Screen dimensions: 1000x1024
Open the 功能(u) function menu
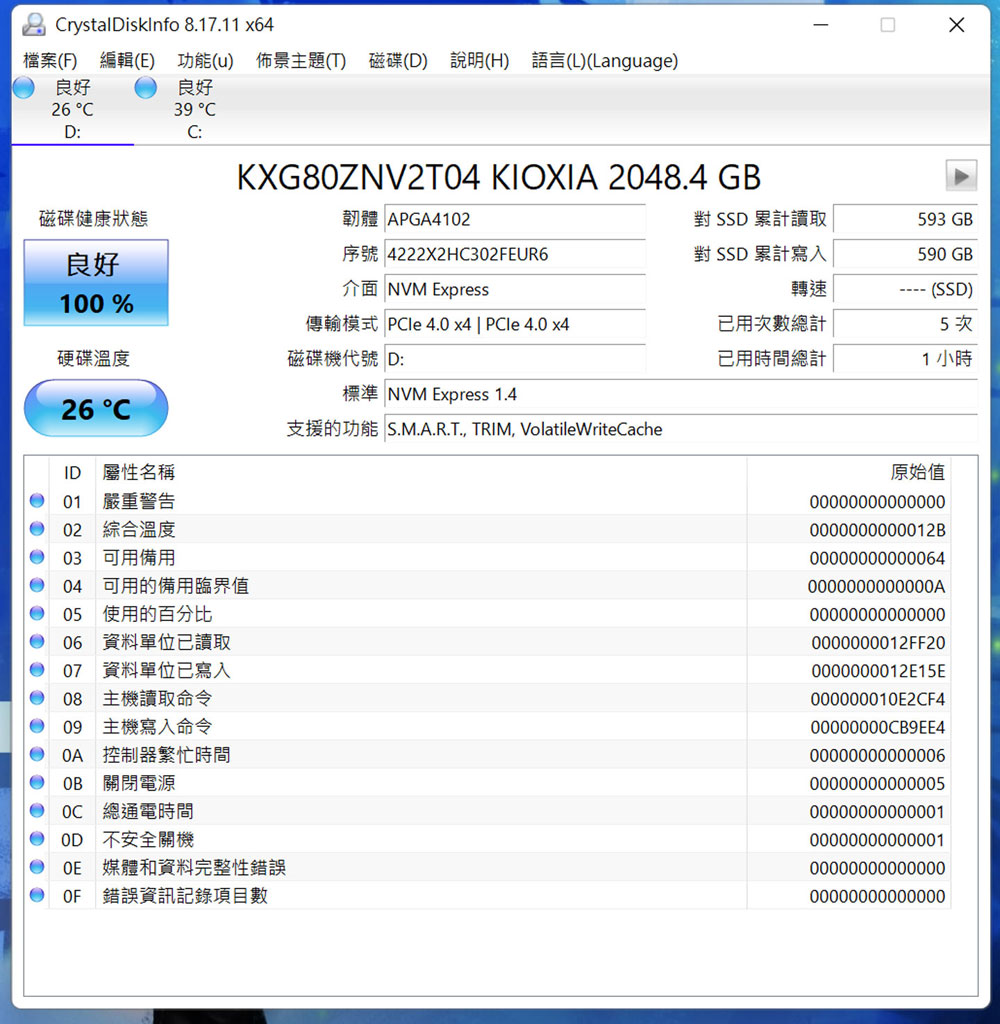tap(205, 61)
